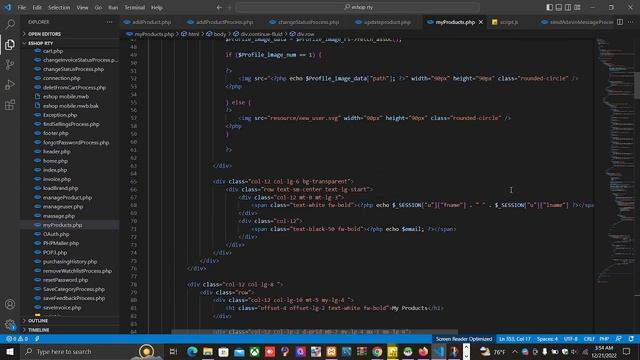
Task: Open the File menu
Action: (22, 7)
